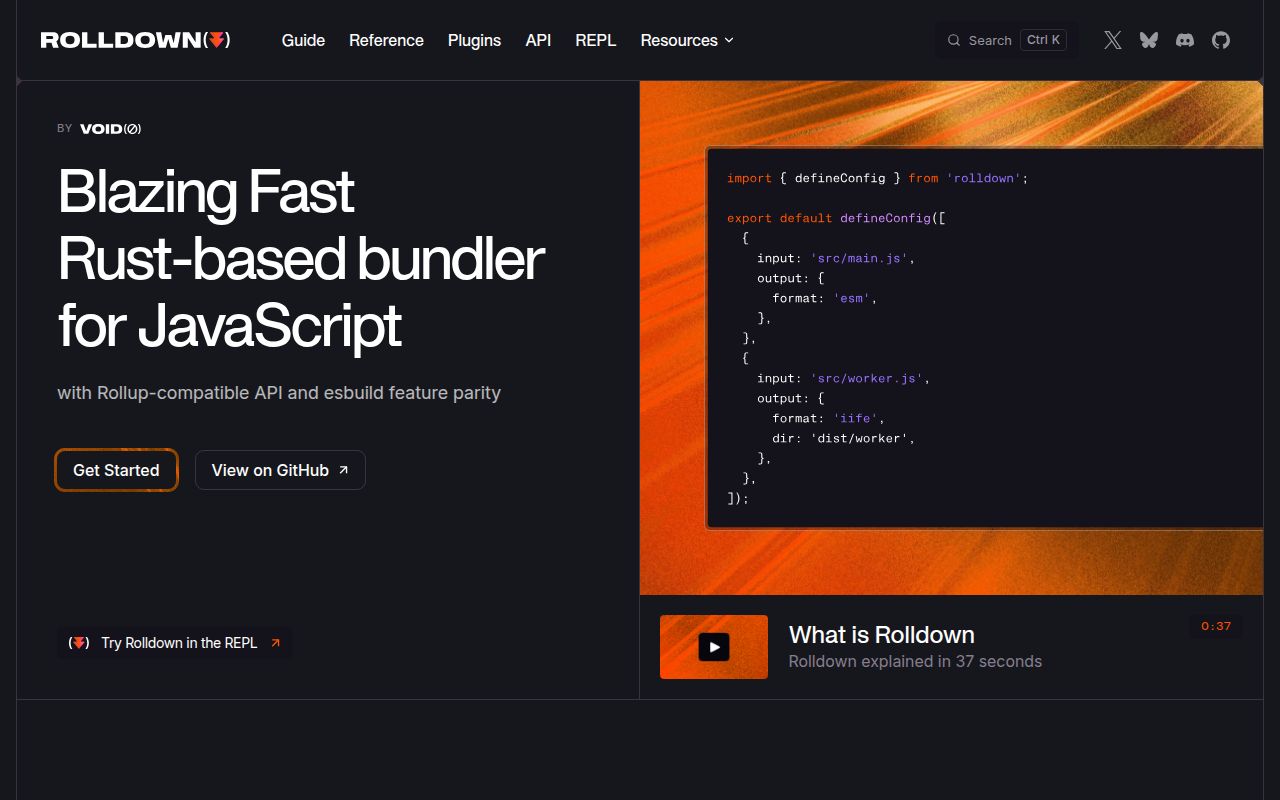Click the export default defineConfig line
1280x800 pixels.
[x=836, y=218]
